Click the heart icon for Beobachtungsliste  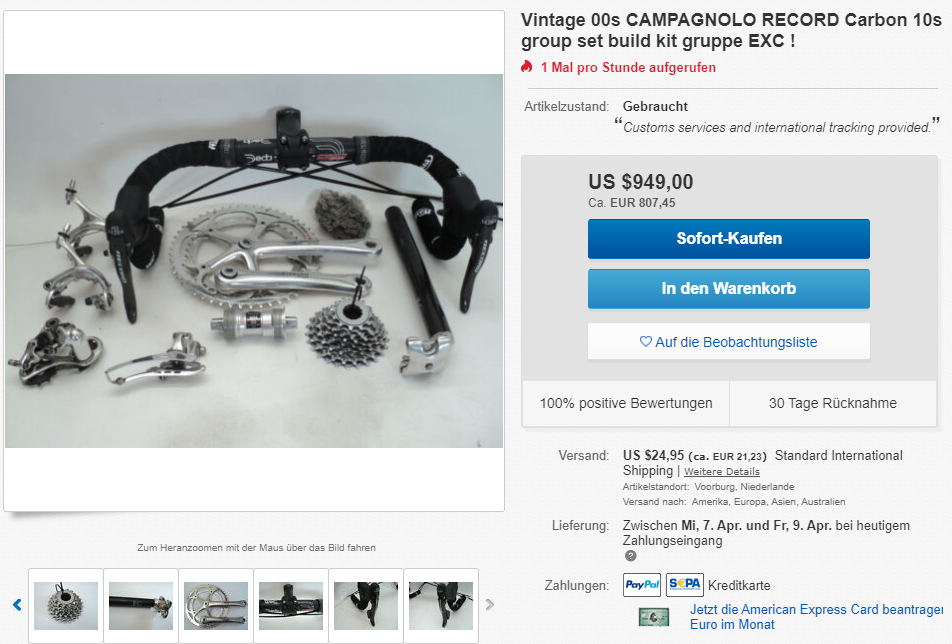tap(645, 342)
